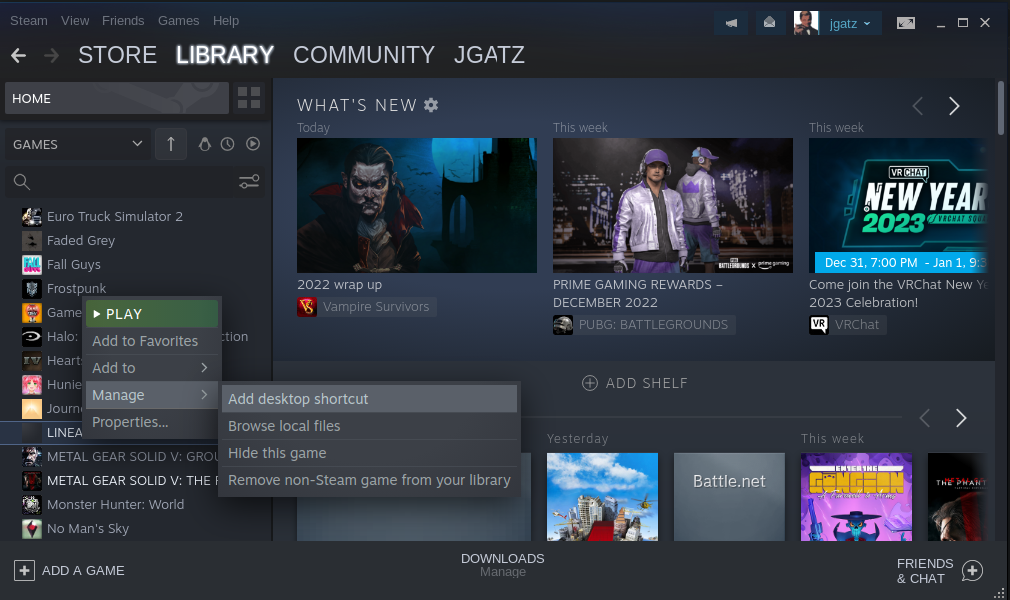Go back with the left arrow

(19, 55)
